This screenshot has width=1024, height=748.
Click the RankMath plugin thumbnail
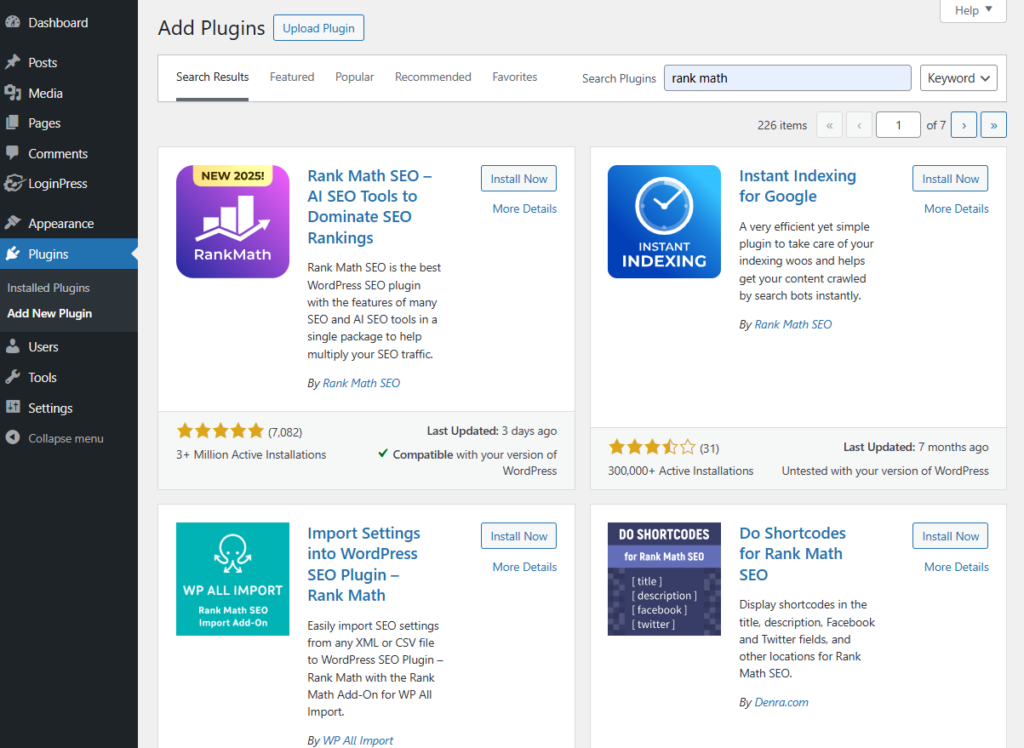point(232,221)
